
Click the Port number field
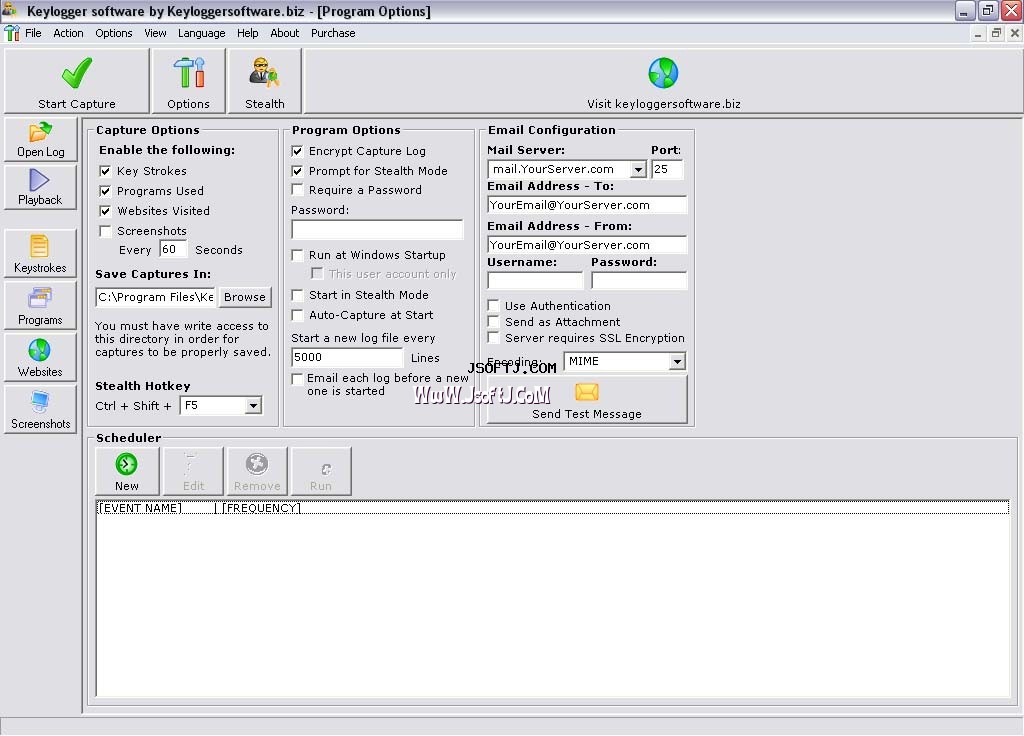667,170
